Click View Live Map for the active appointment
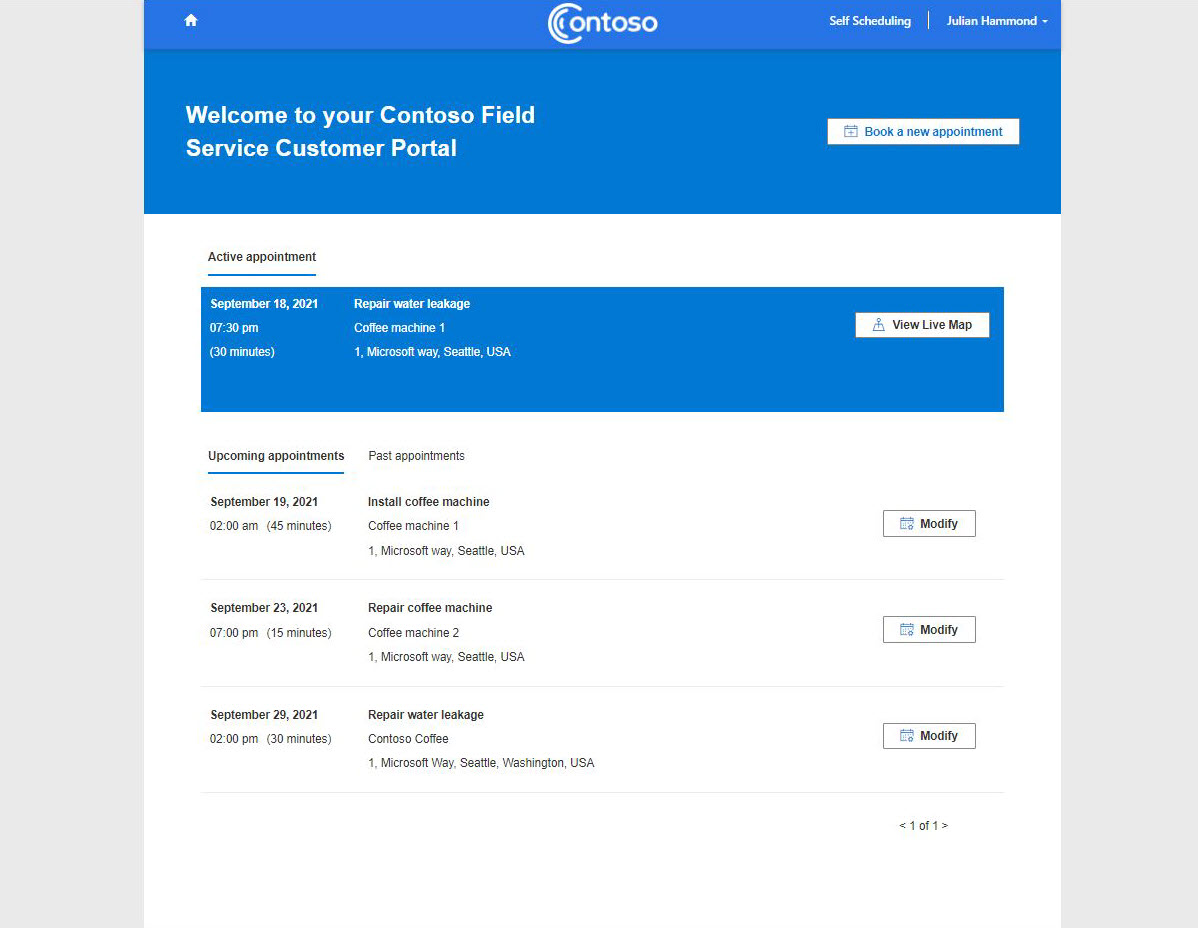This screenshot has height=928, width=1198. (x=921, y=324)
